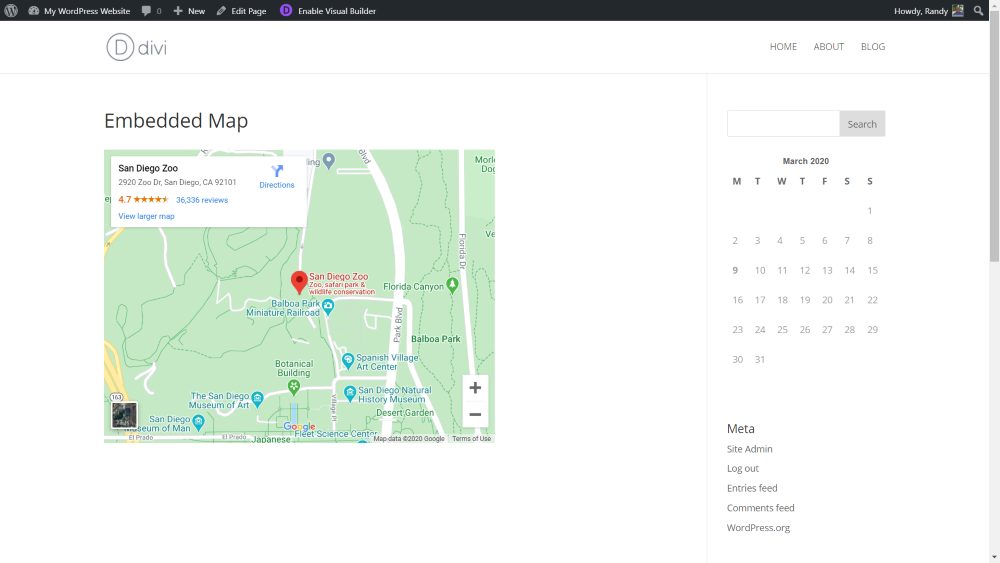
Task: Click the admin bar search magnifier icon
Action: 978,11
